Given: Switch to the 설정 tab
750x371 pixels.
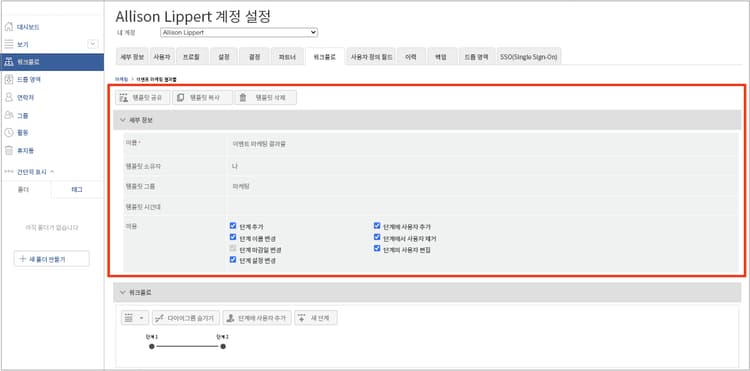Looking at the screenshot, I should point(223,56).
